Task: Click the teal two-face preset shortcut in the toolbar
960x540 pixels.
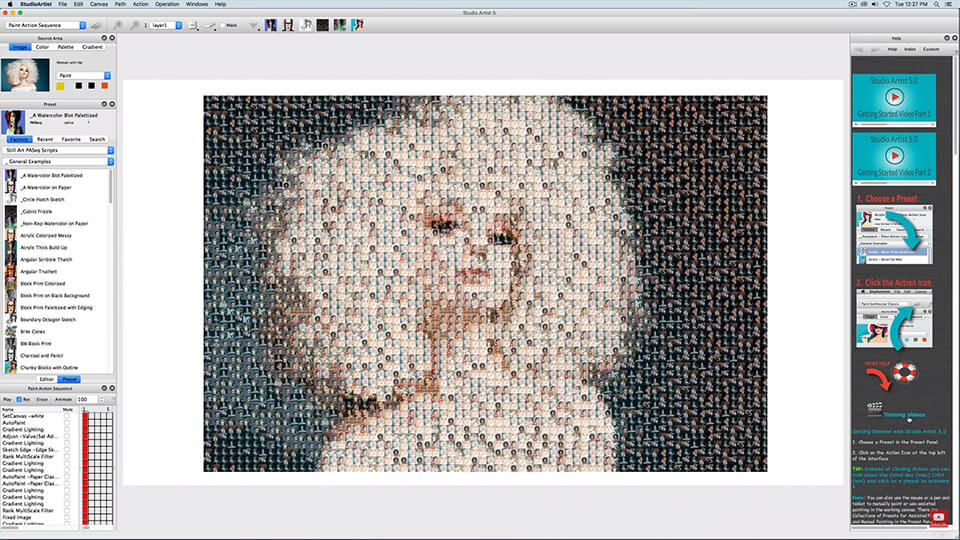Action: (340, 25)
